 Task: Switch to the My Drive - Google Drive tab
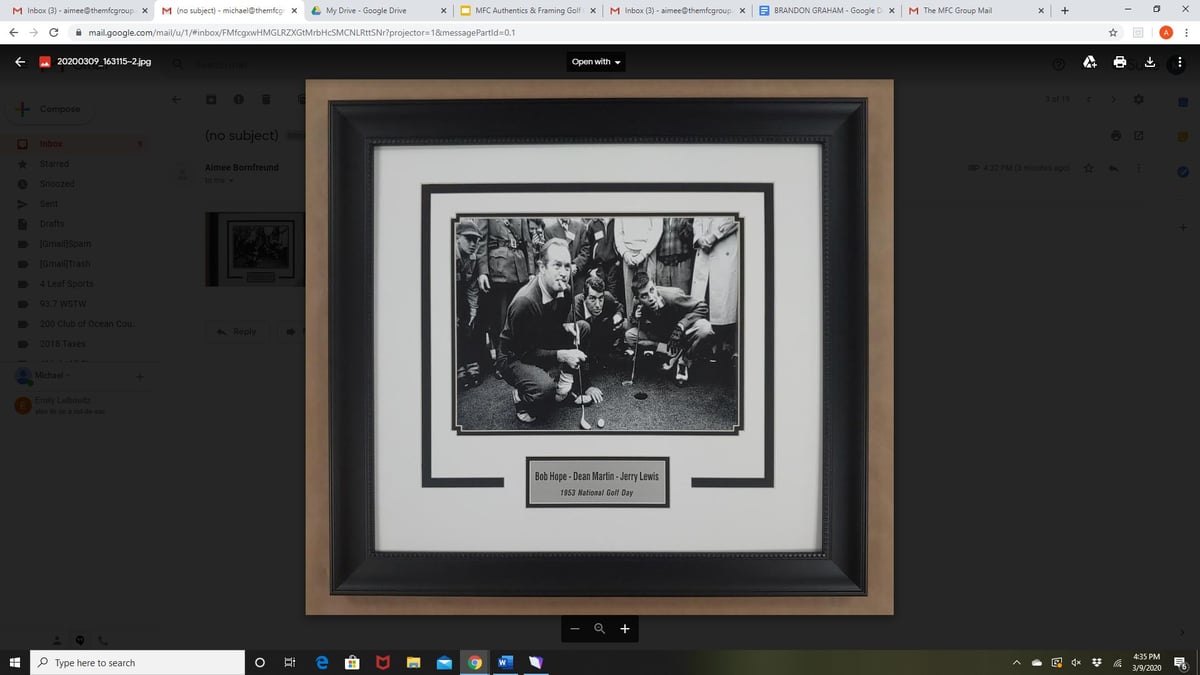tap(365, 11)
